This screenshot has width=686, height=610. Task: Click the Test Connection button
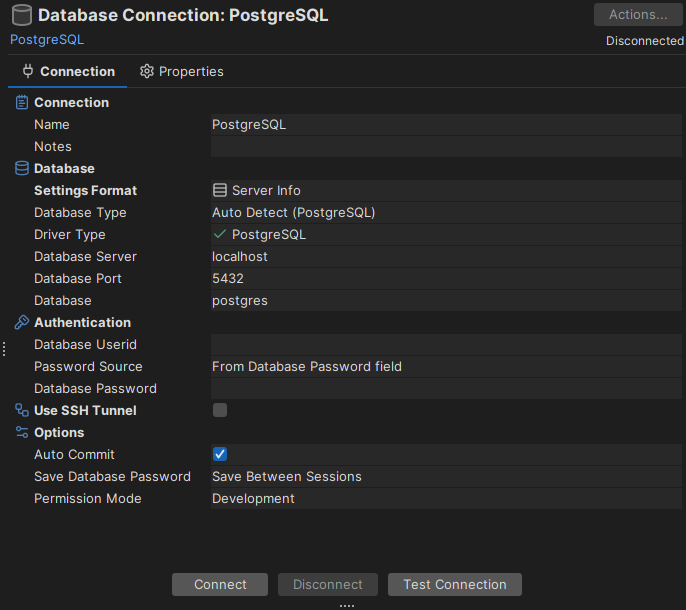click(455, 584)
